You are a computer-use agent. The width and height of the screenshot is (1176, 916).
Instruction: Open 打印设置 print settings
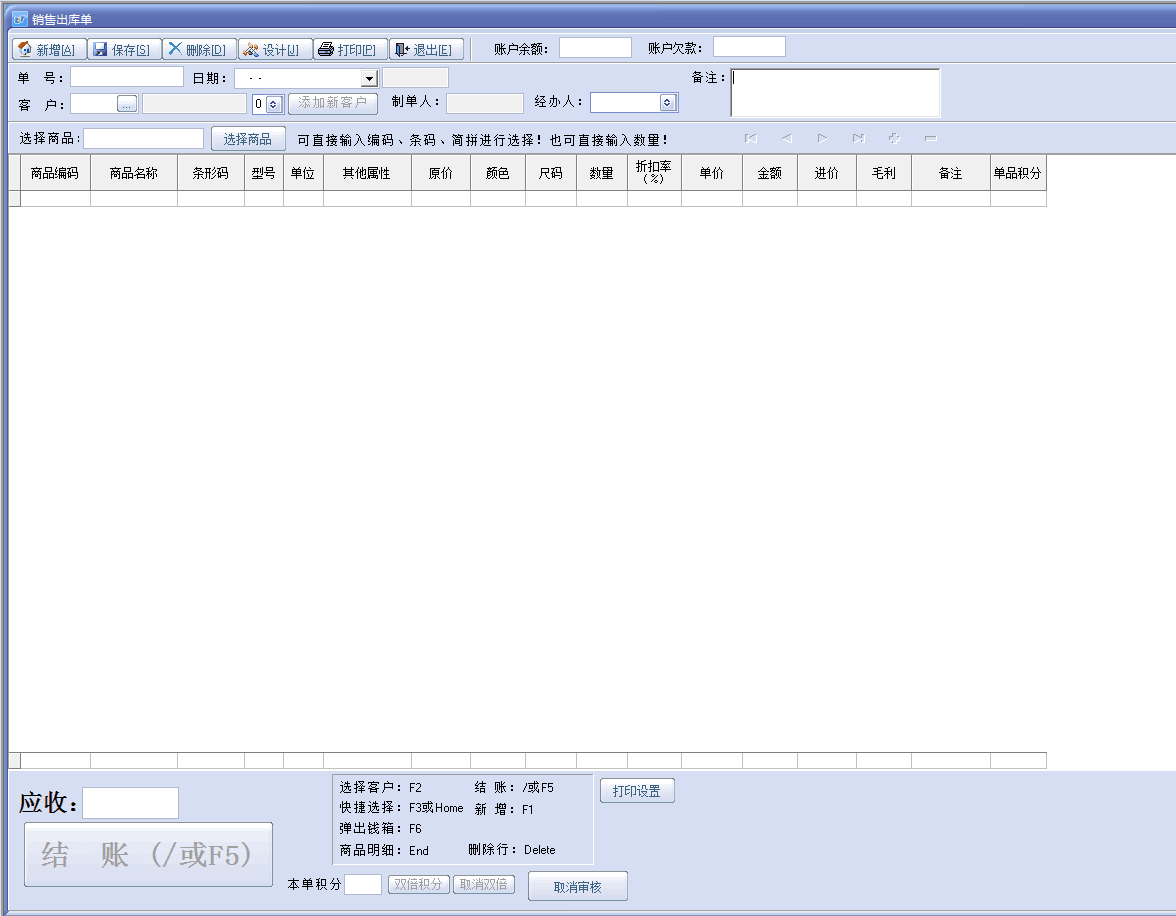[x=637, y=791]
